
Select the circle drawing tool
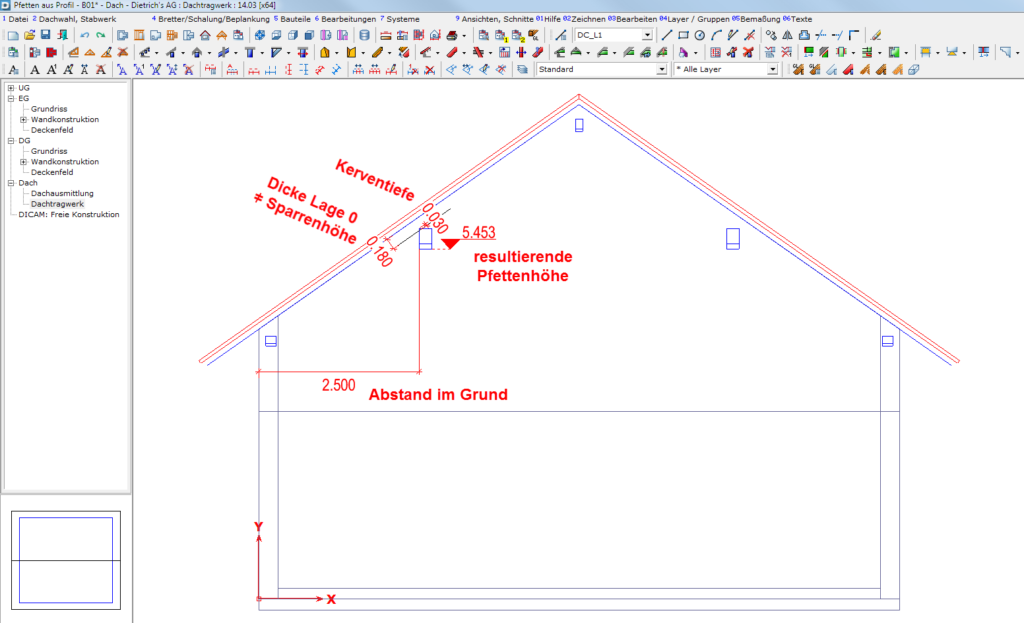(x=699, y=35)
